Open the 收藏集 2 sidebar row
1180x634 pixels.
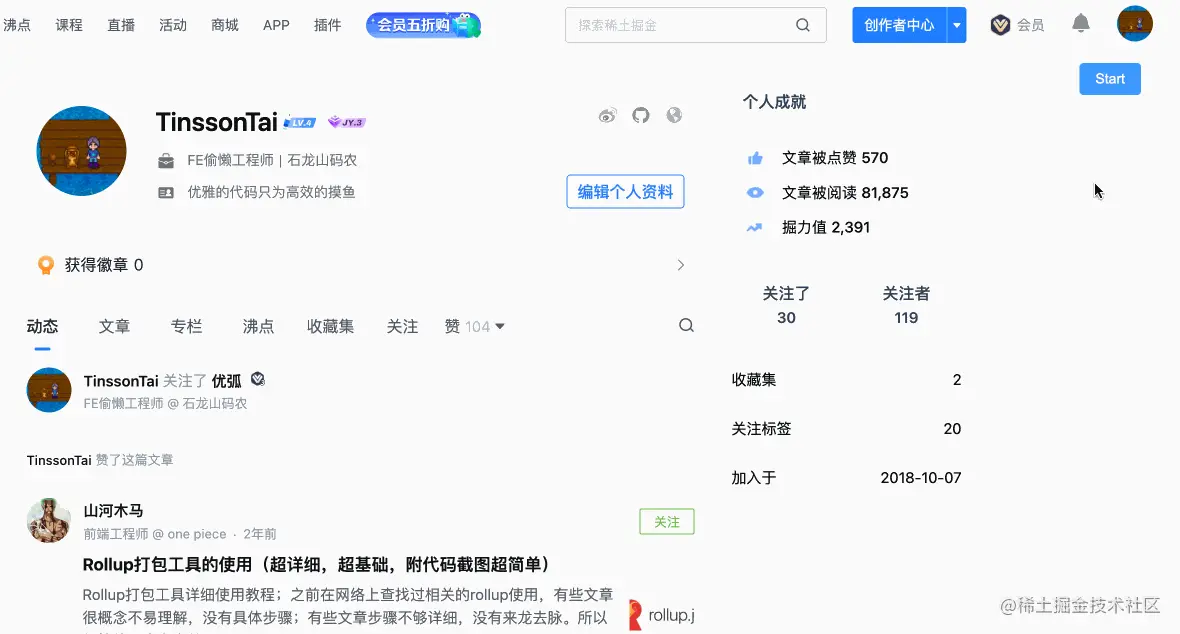pos(847,379)
